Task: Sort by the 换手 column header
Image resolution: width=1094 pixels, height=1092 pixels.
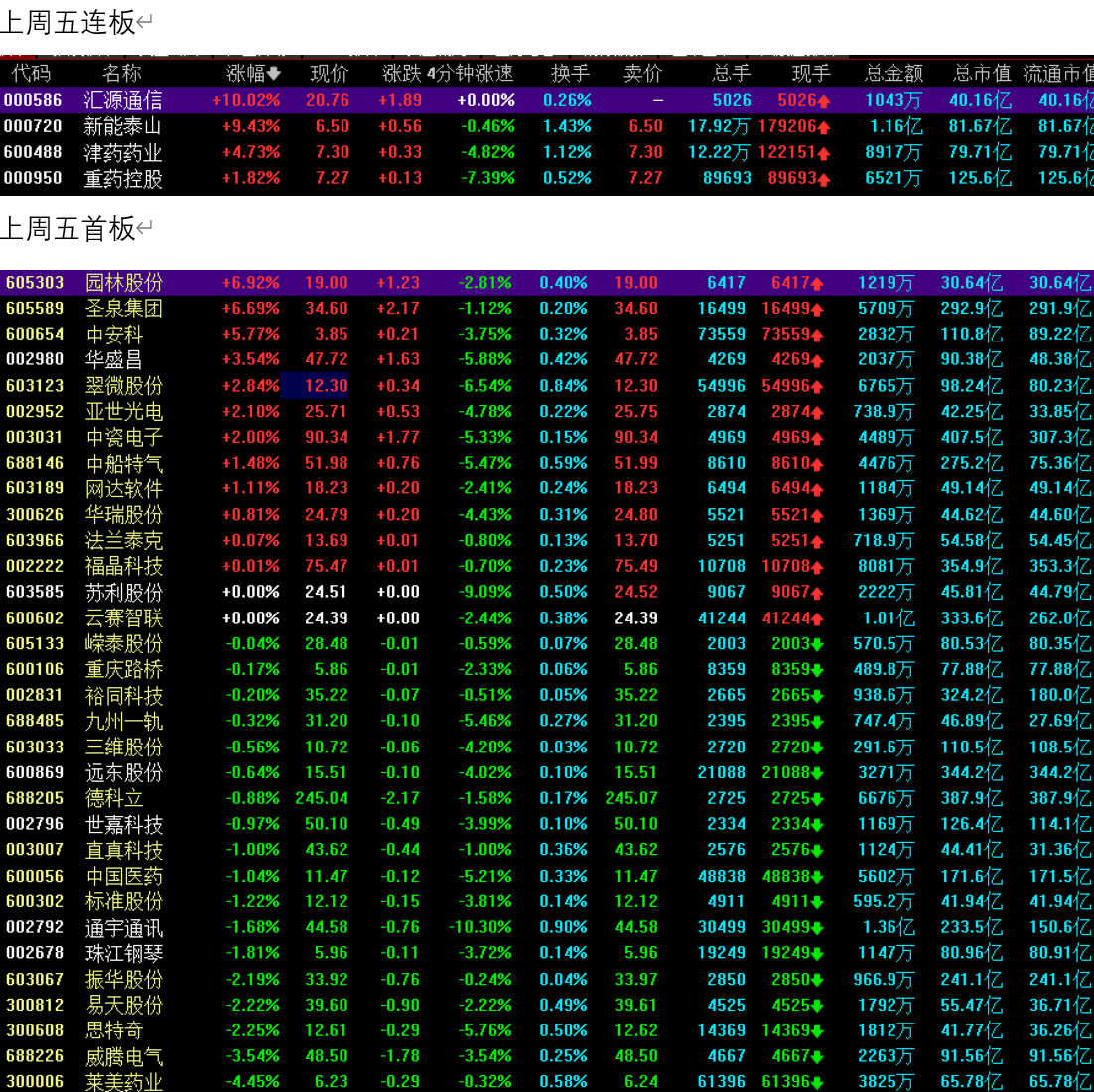Action: point(570,73)
